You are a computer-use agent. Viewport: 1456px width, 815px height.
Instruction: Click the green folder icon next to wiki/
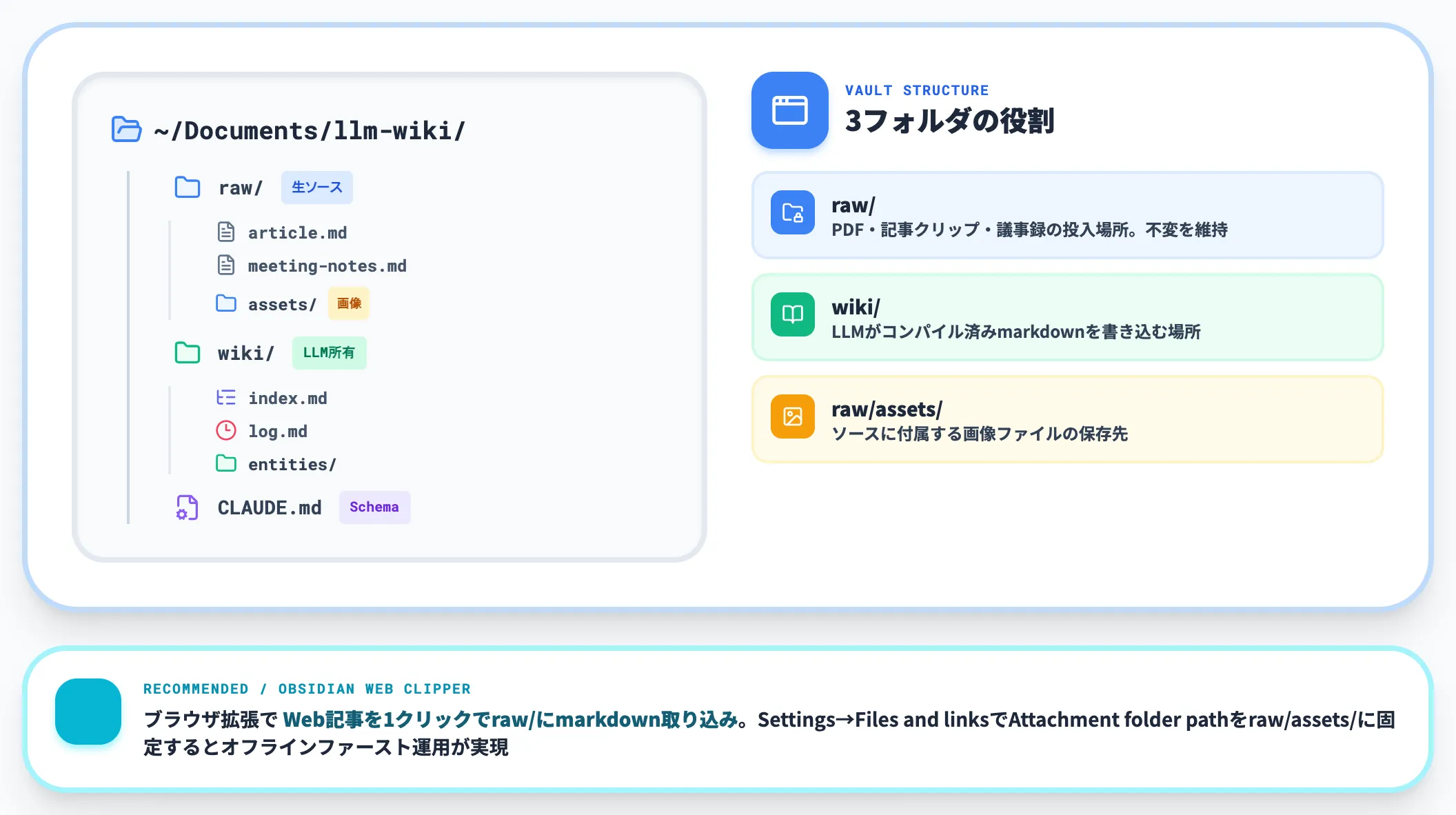click(188, 353)
